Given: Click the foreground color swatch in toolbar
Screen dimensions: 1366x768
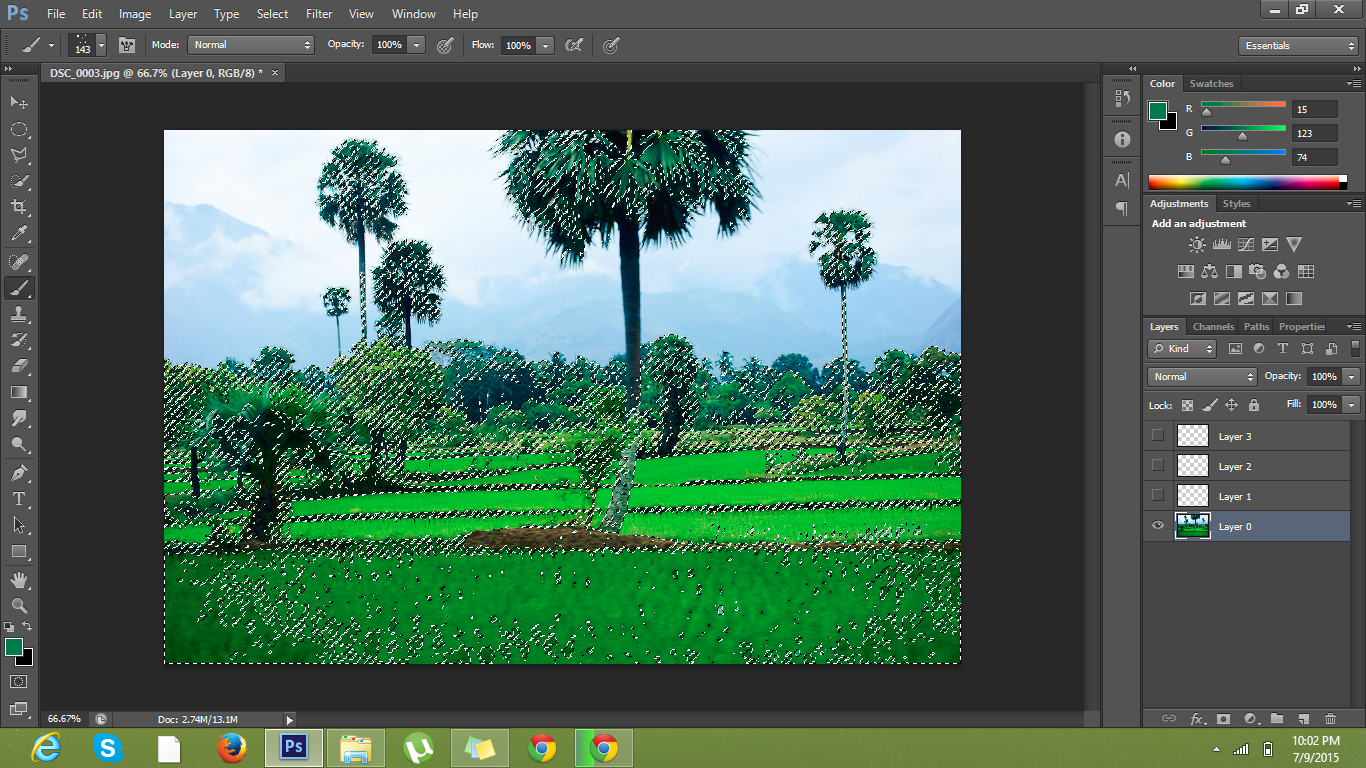Looking at the screenshot, I should click(x=14, y=647).
